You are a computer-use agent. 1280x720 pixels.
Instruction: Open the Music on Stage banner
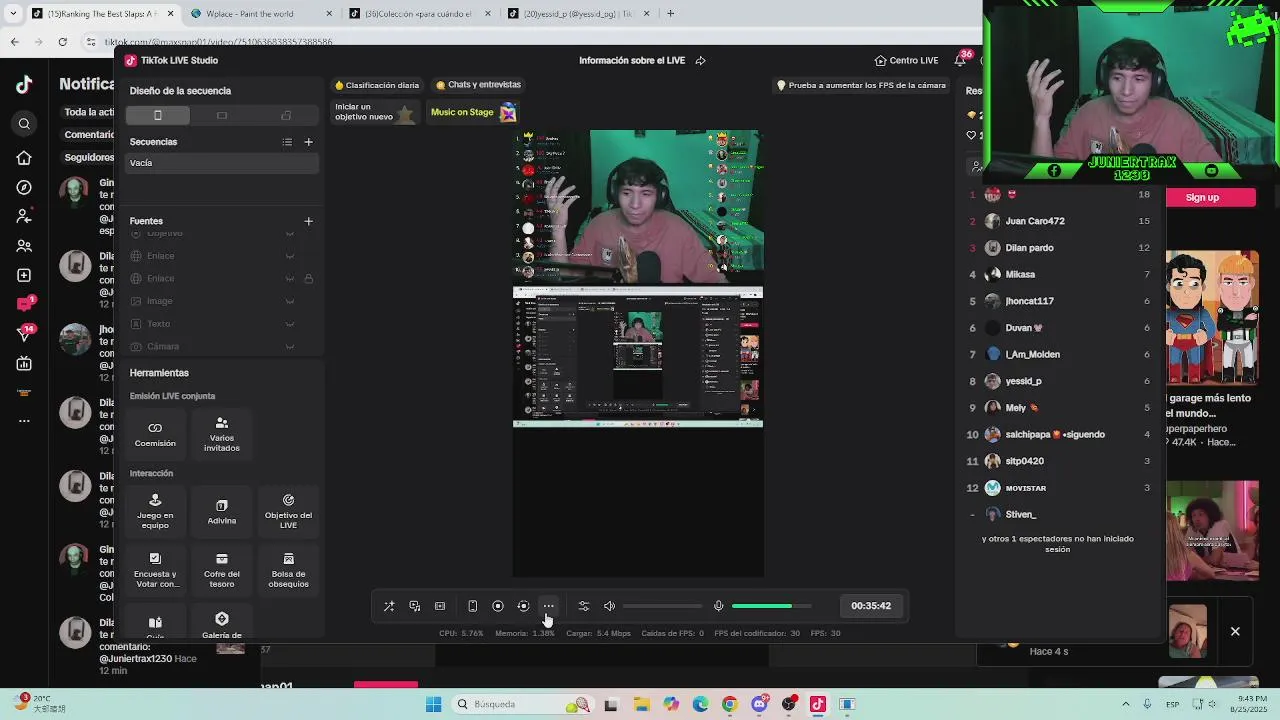pos(473,112)
